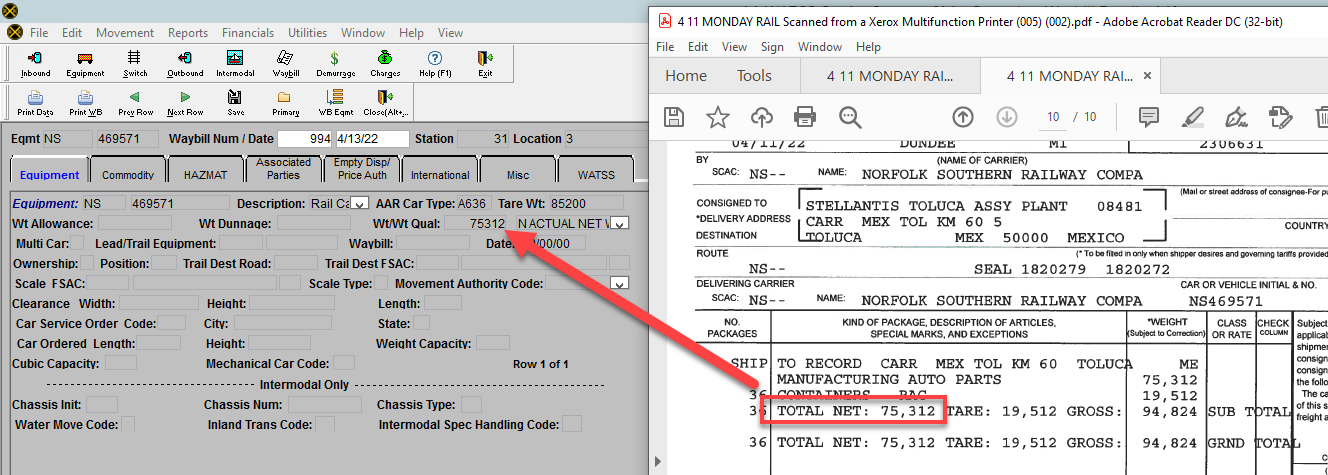Go to previous PDF page arrow
The width and height of the screenshot is (1328, 475).
point(962,117)
